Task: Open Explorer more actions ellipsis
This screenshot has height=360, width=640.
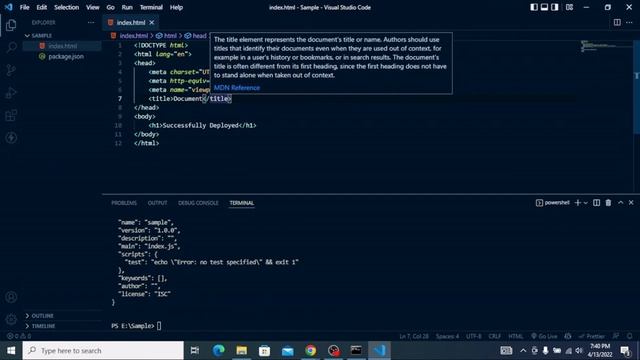Action: coord(91,22)
